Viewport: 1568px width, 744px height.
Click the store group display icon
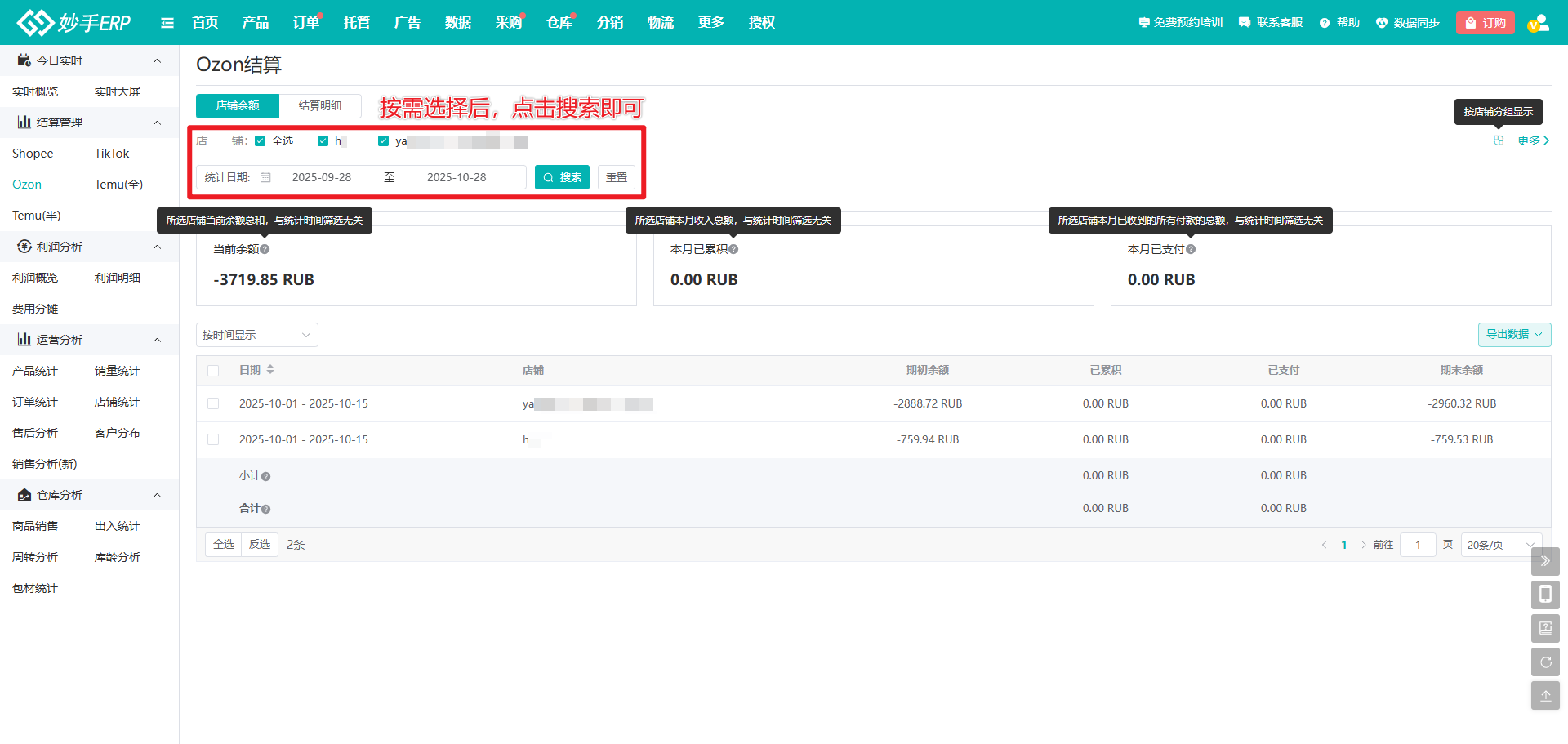point(1499,140)
